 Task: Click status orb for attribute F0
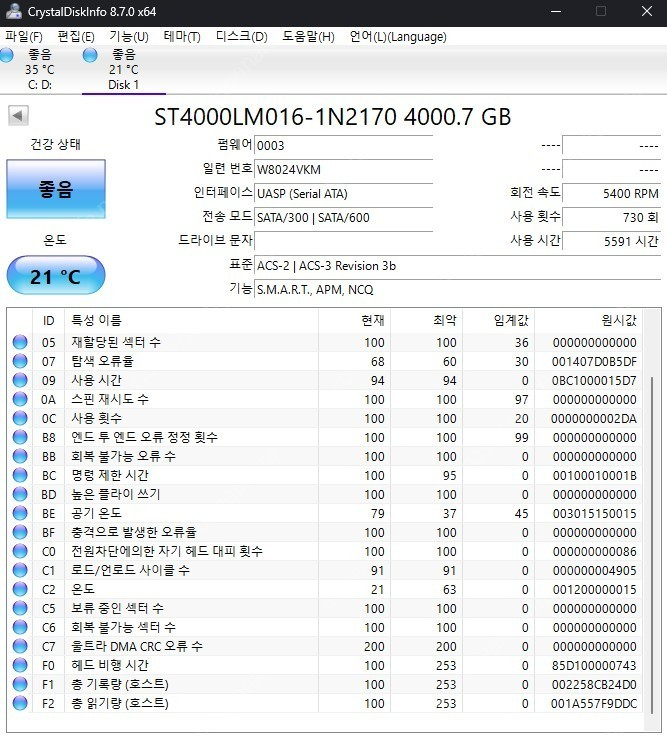click(20, 665)
